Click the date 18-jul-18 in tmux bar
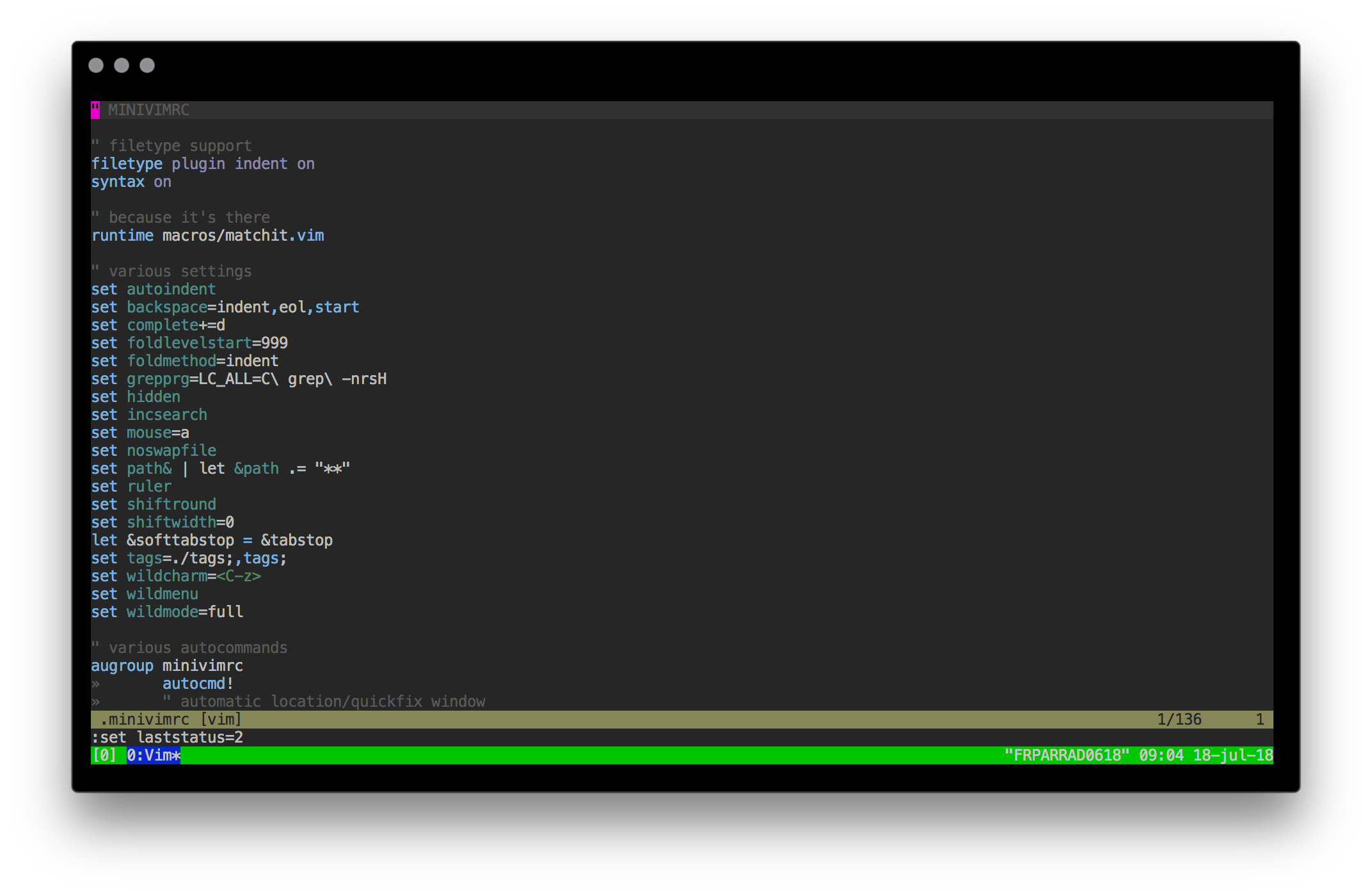The width and height of the screenshot is (1372, 895). pos(1233,755)
